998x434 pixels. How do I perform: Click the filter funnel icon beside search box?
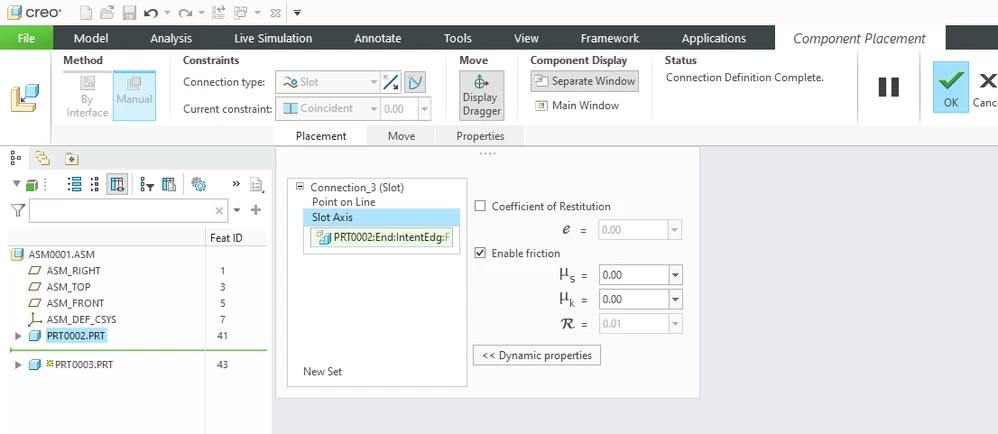(x=18, y=211)
